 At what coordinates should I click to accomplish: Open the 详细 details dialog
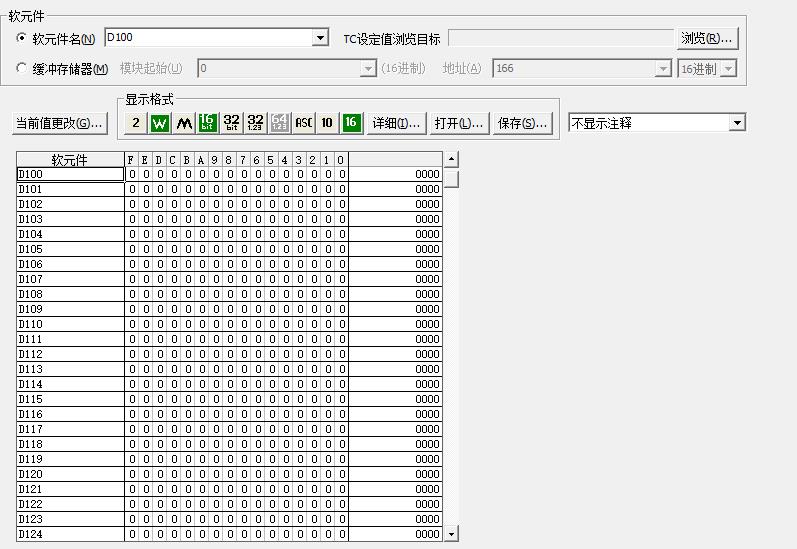[396, 124]
